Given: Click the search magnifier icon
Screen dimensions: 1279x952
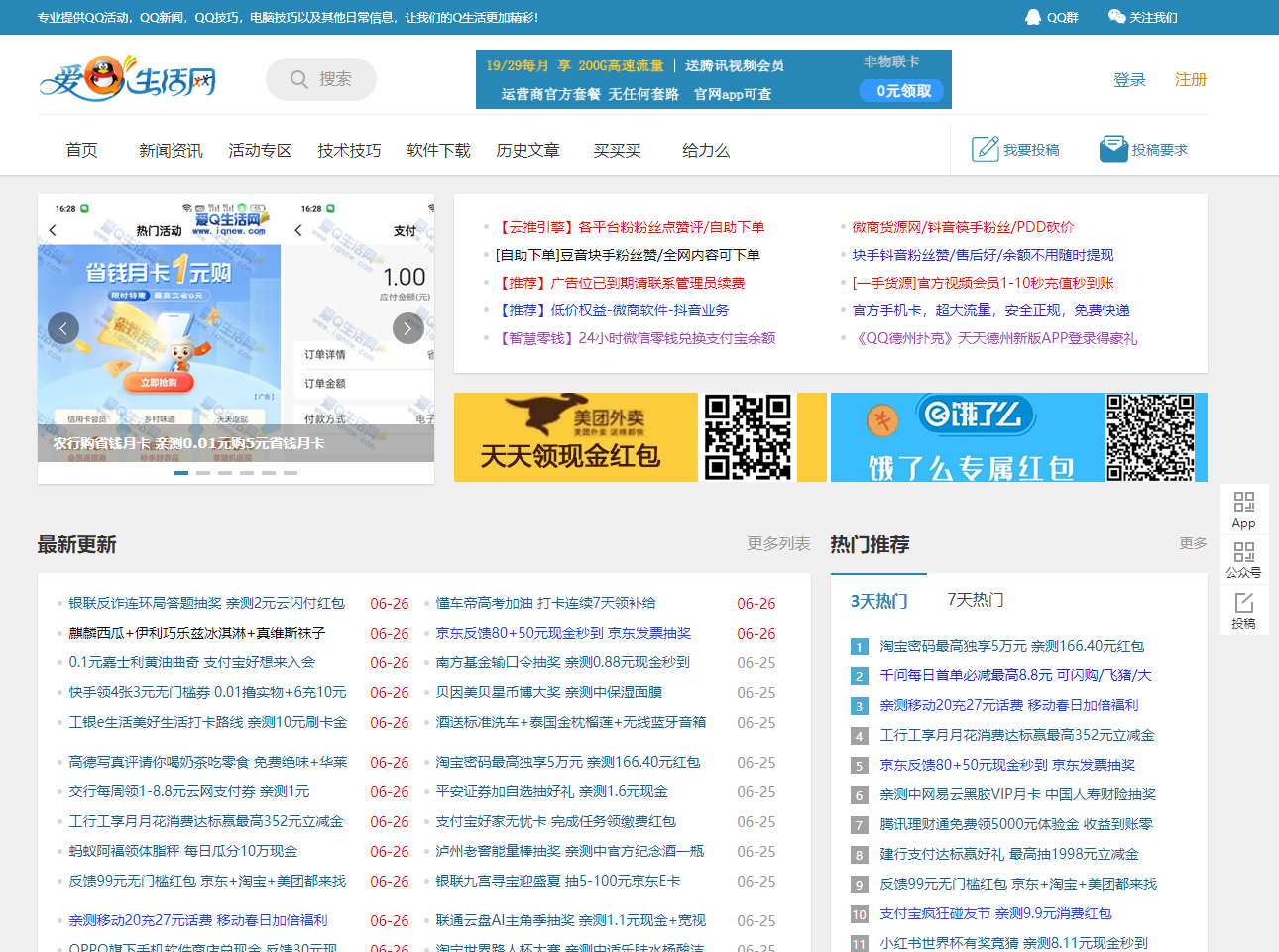Looking at the screenshot, I should [x=298, y=79].
